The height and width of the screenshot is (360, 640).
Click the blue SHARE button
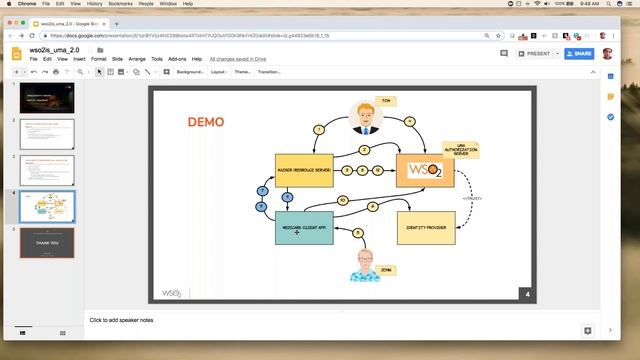pyautogui.click(x=579, y=53)
